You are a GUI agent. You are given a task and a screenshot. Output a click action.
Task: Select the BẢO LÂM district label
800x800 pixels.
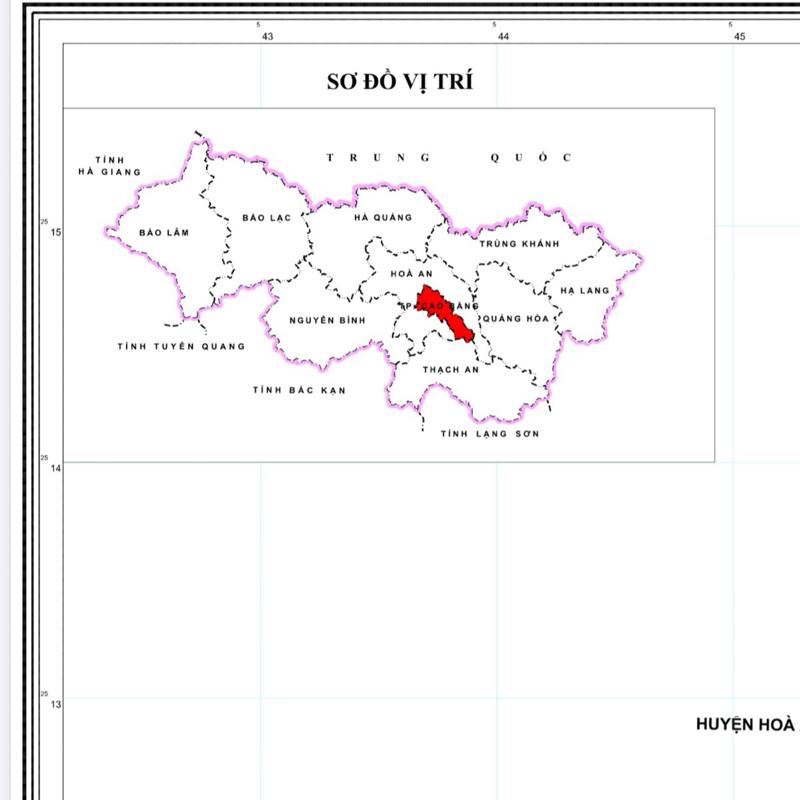[164, 233]
